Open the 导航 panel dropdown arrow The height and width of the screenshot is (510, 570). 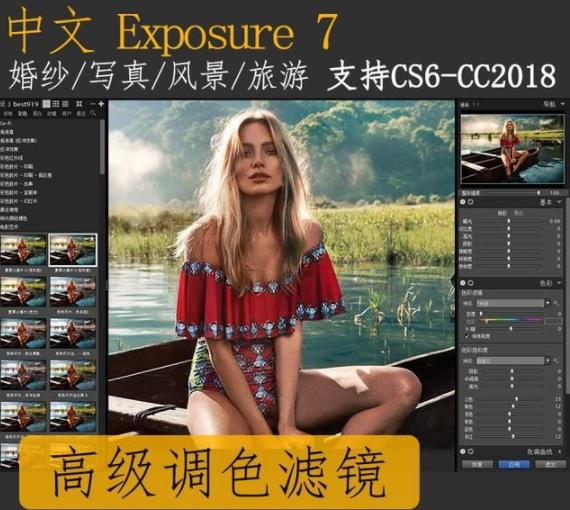(x=562, y=105)
